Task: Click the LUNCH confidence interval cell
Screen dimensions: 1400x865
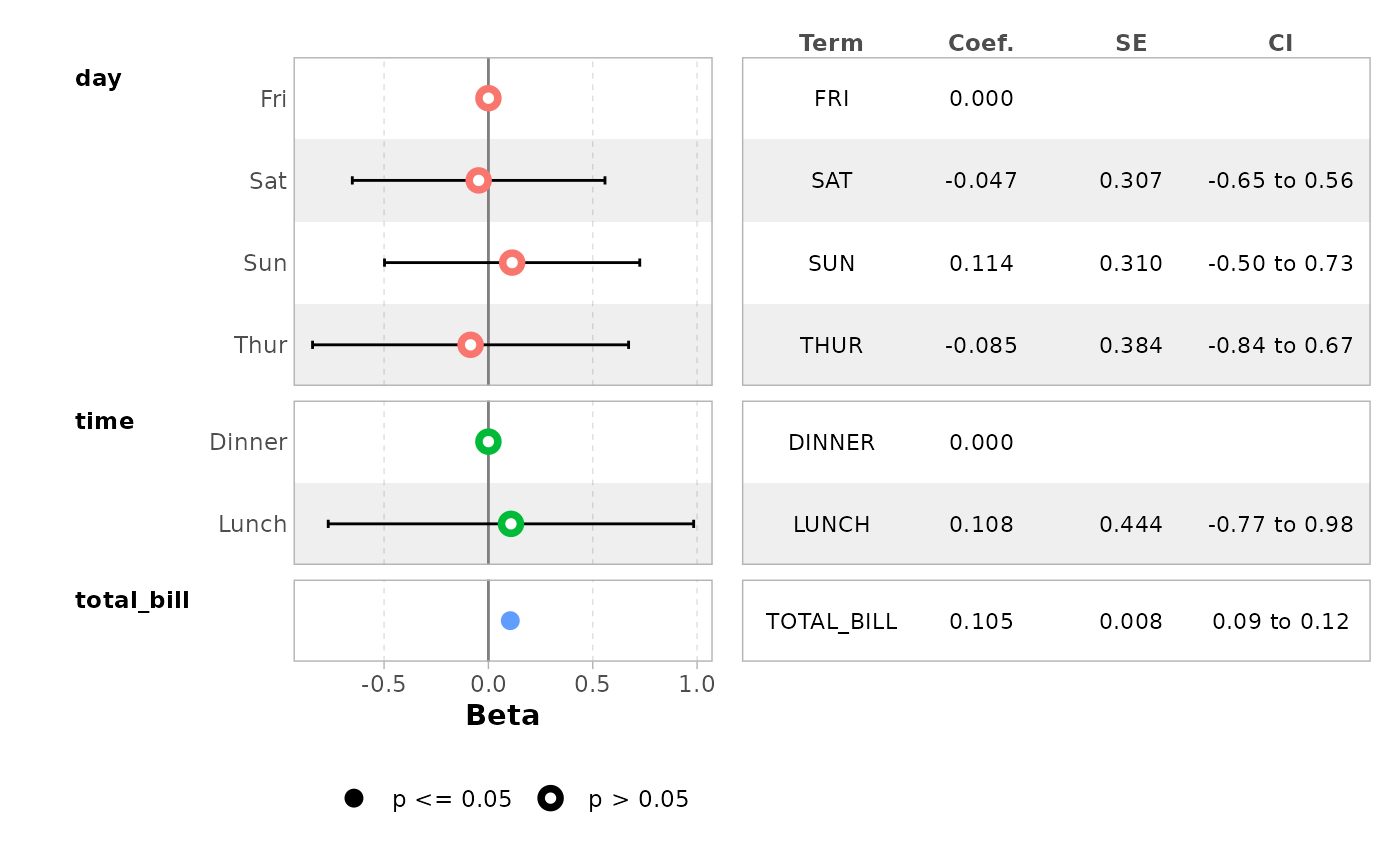Action: 1281,525
